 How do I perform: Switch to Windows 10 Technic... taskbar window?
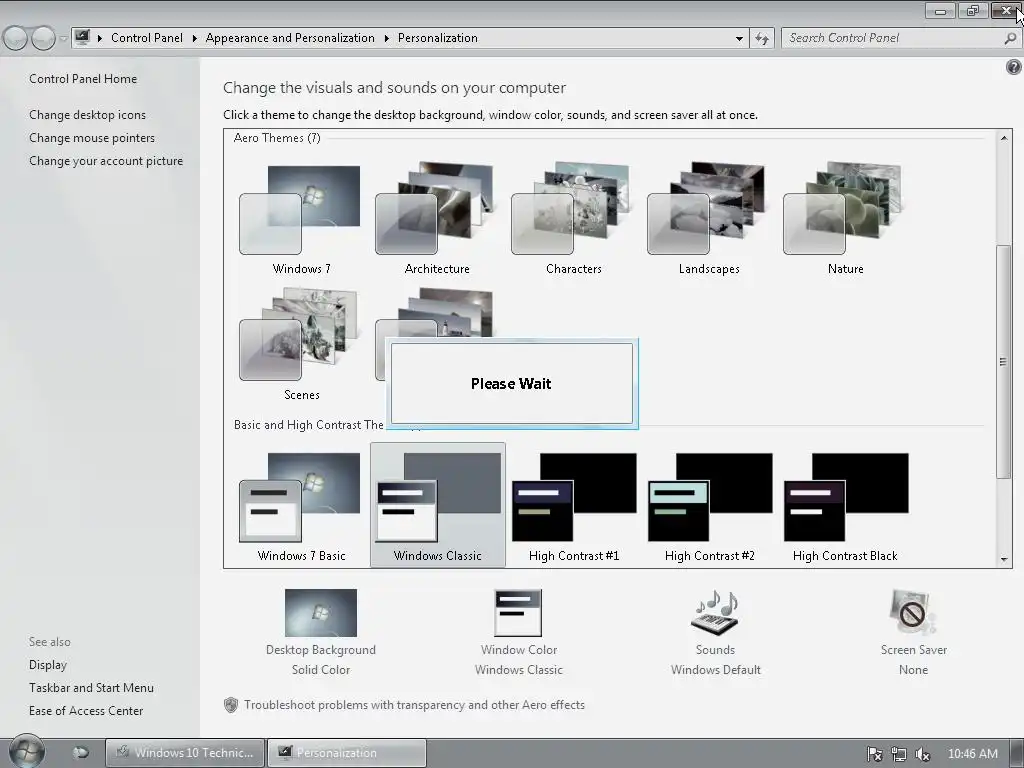(185, 753)
